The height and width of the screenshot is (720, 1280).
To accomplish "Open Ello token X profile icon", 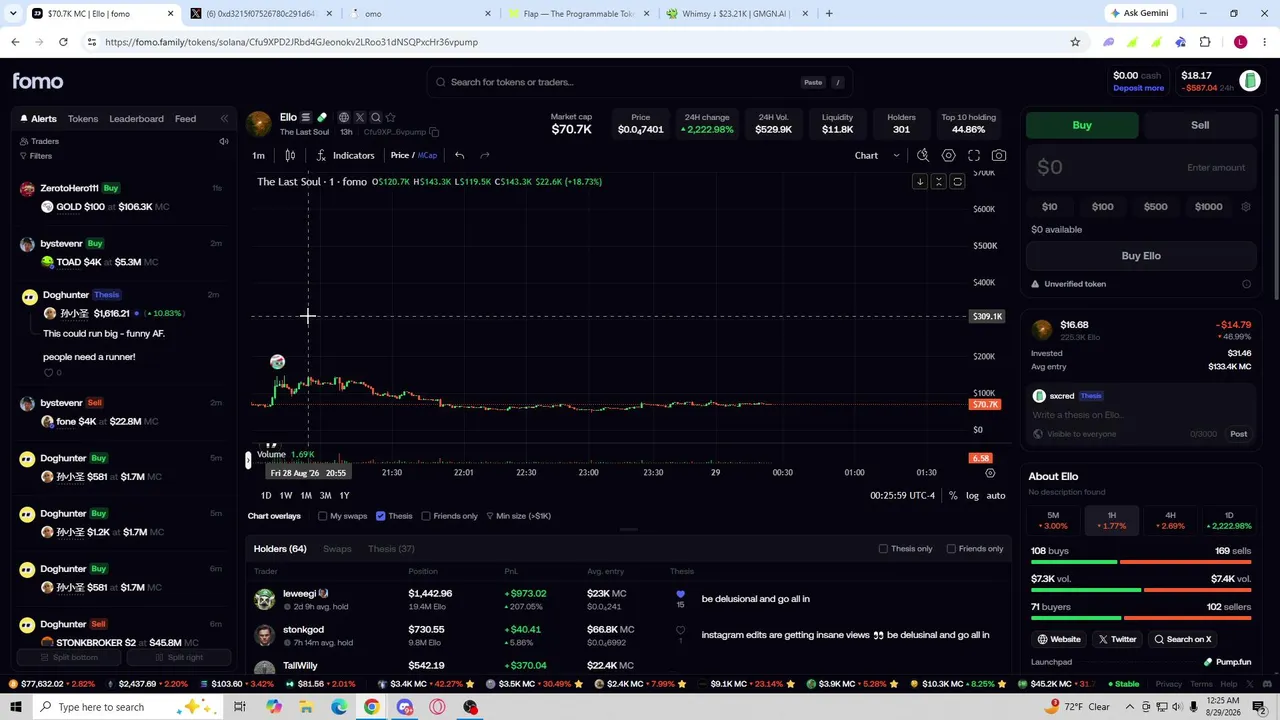I will (360, 117).
